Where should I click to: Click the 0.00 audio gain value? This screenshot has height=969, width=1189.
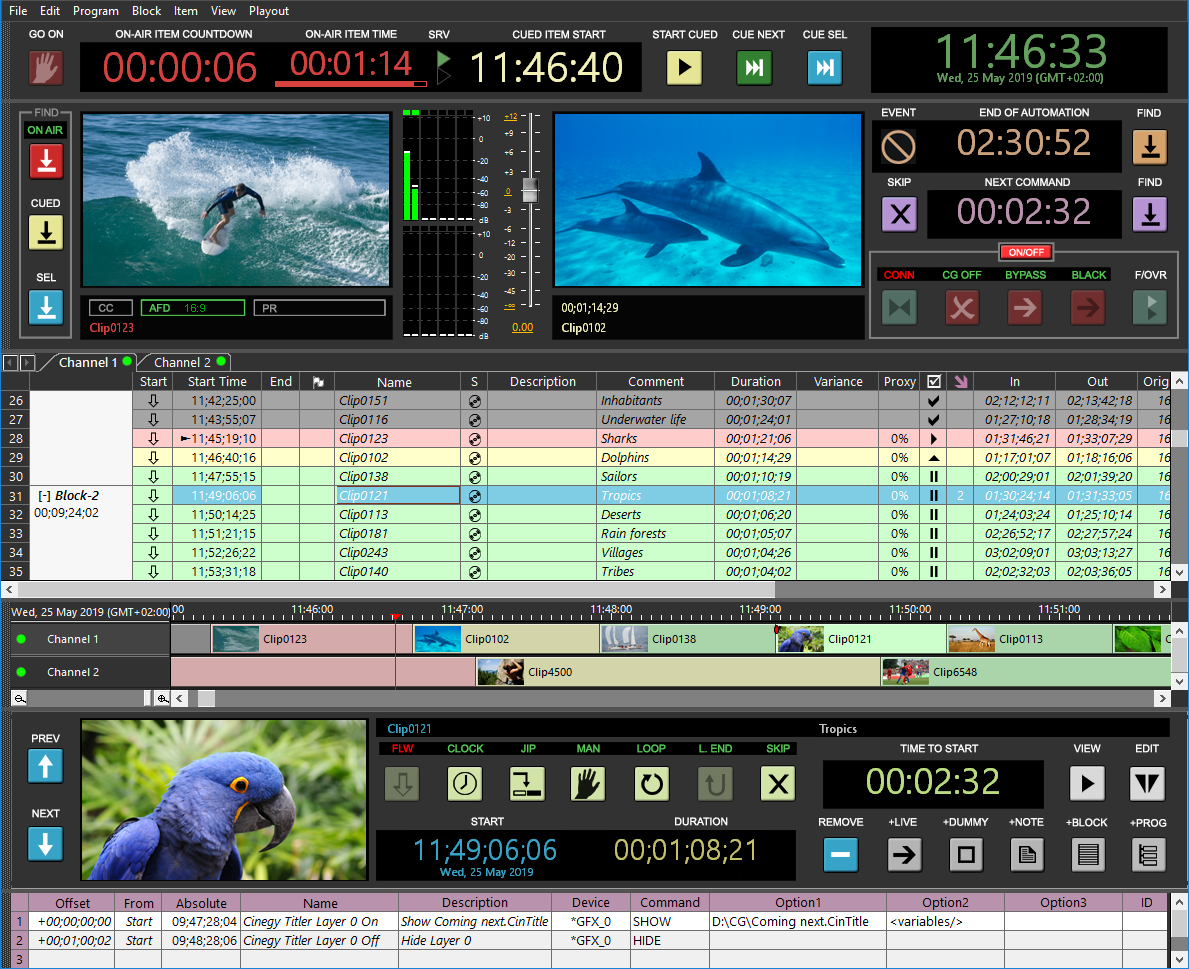pos(522,328)
